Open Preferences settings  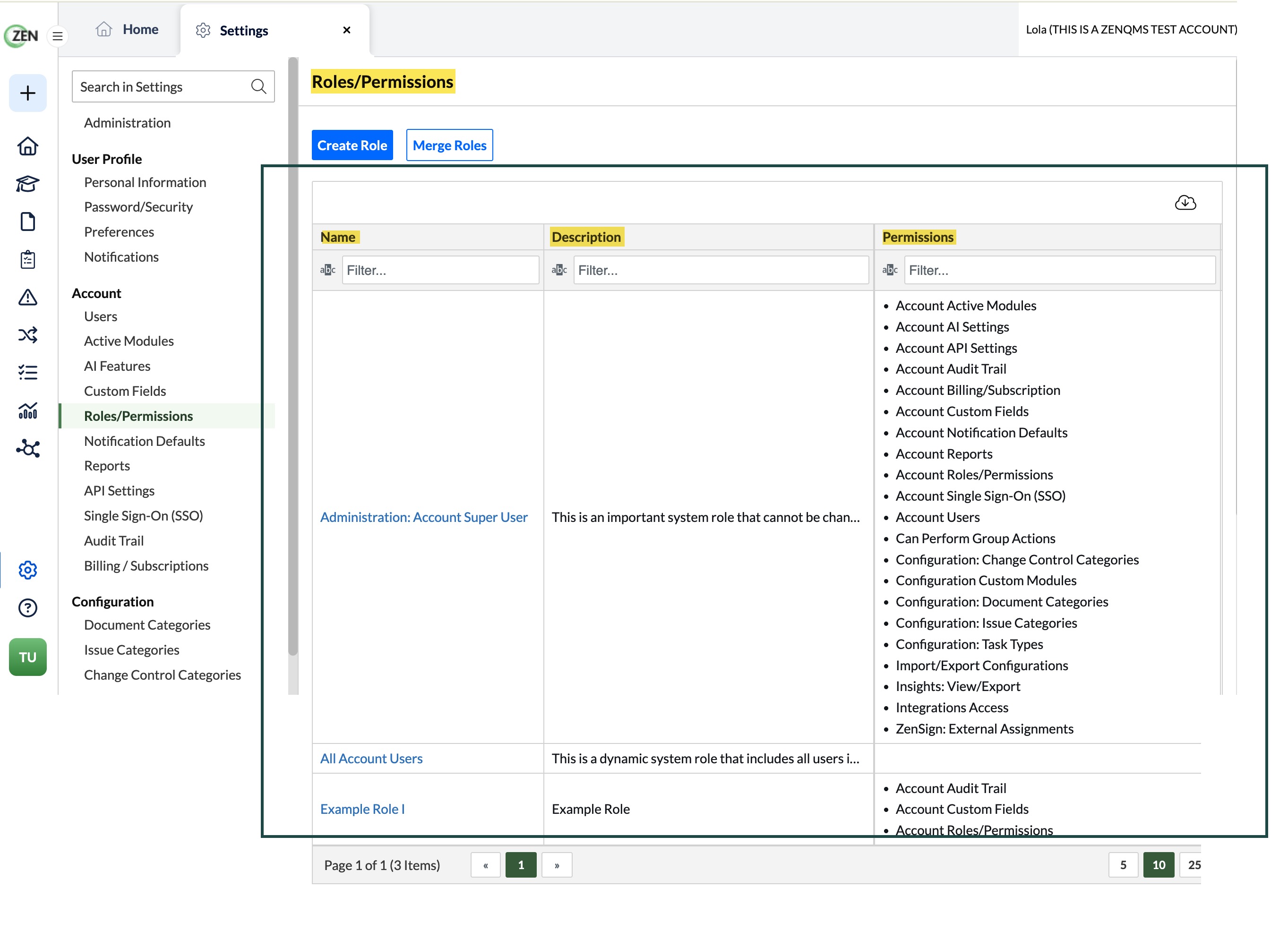click(119, 232)
